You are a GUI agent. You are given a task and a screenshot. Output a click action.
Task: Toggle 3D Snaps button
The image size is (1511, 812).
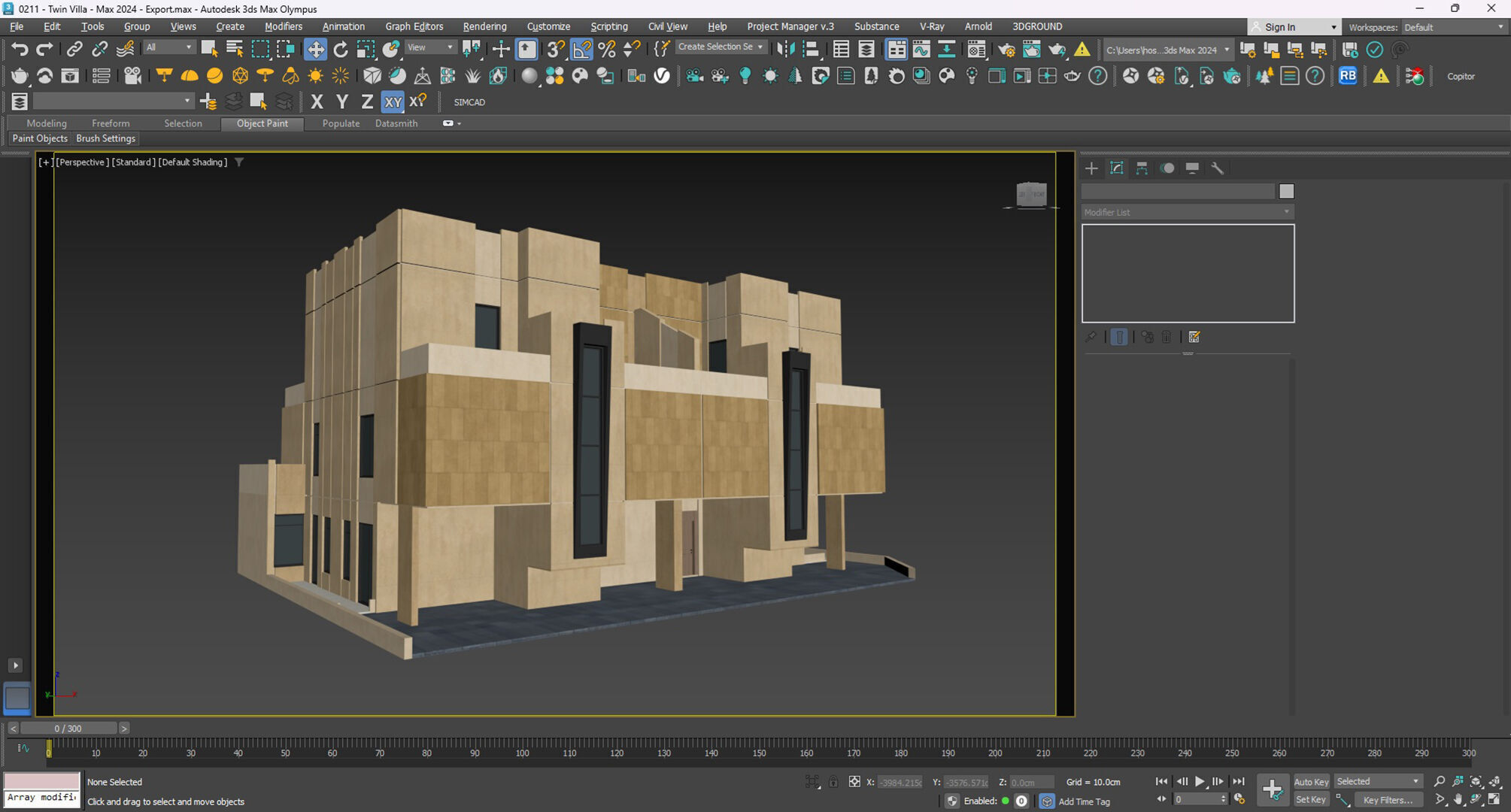(x=556, y=50)
